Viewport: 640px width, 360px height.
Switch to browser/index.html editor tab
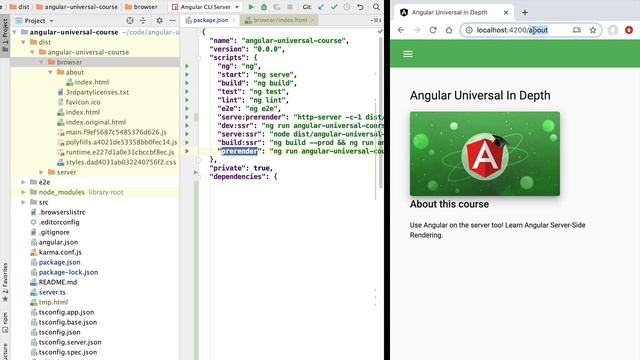coord(280,20)
